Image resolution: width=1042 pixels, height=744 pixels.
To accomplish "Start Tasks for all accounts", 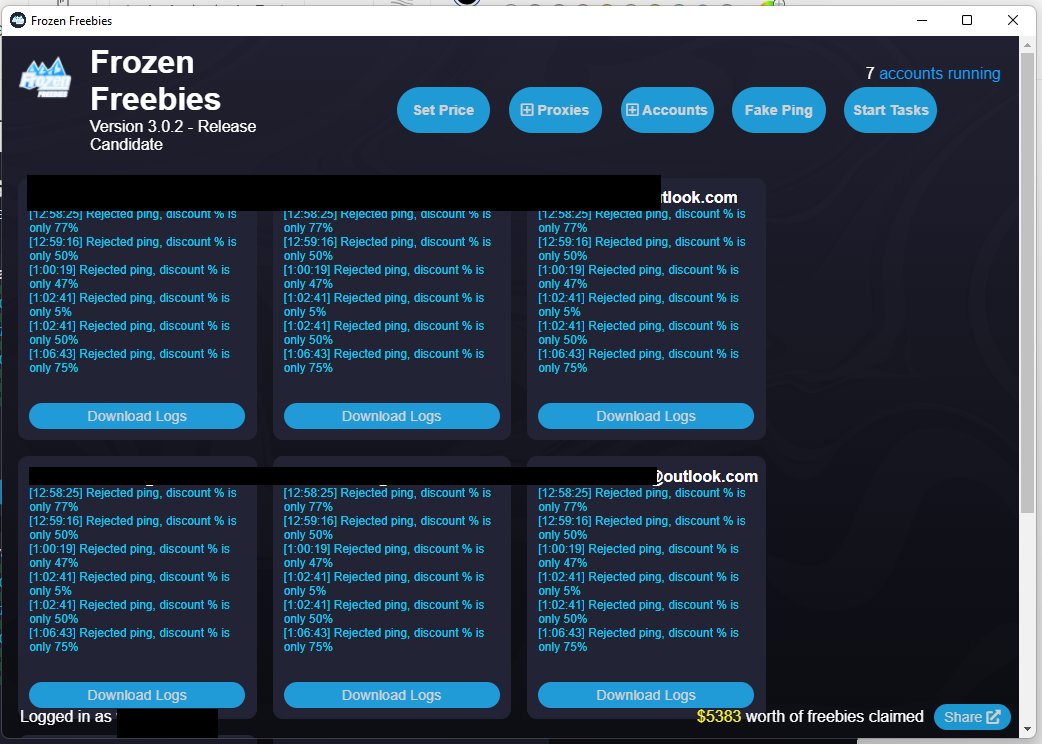I will coord(890,110).
